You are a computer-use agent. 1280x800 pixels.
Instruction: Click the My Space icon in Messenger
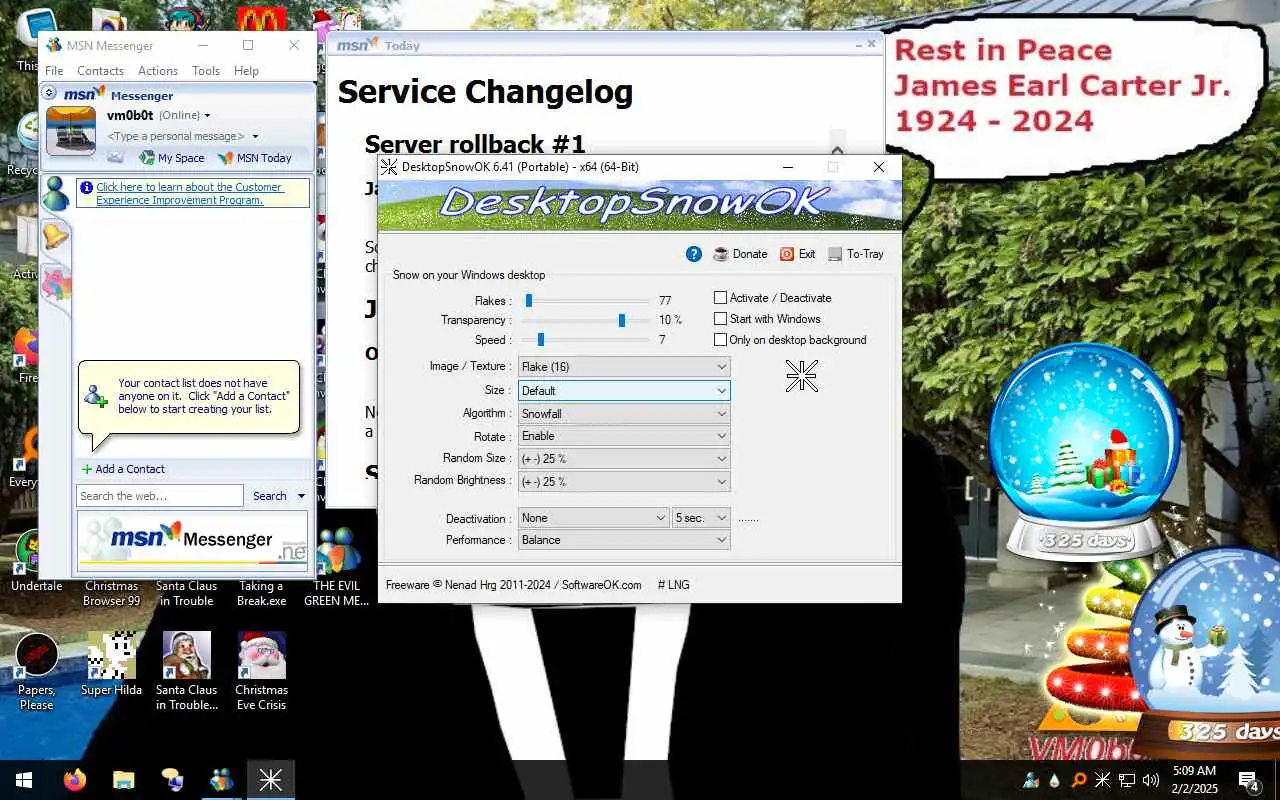click(147, 157)
